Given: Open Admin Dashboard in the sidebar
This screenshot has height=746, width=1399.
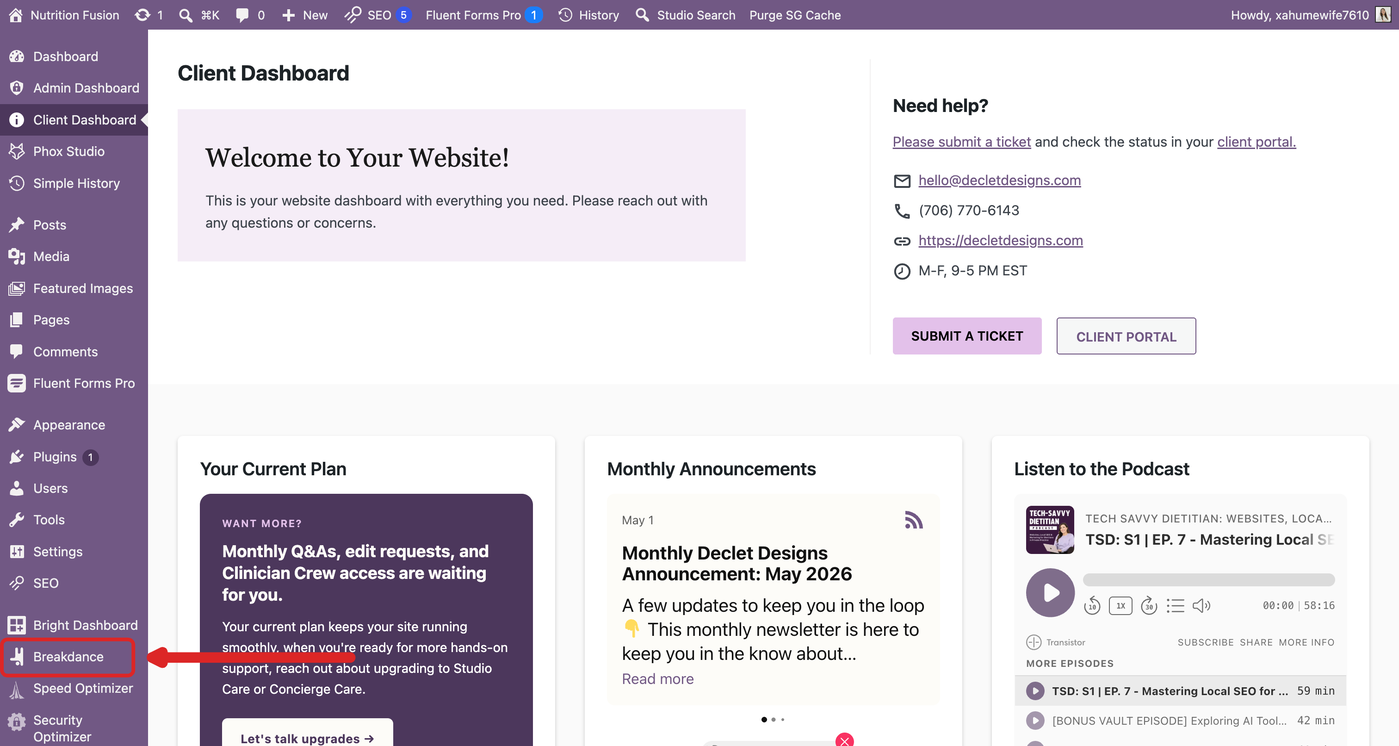Looking at the screenshot, I should pyautogui.click(x=73, y=88).
